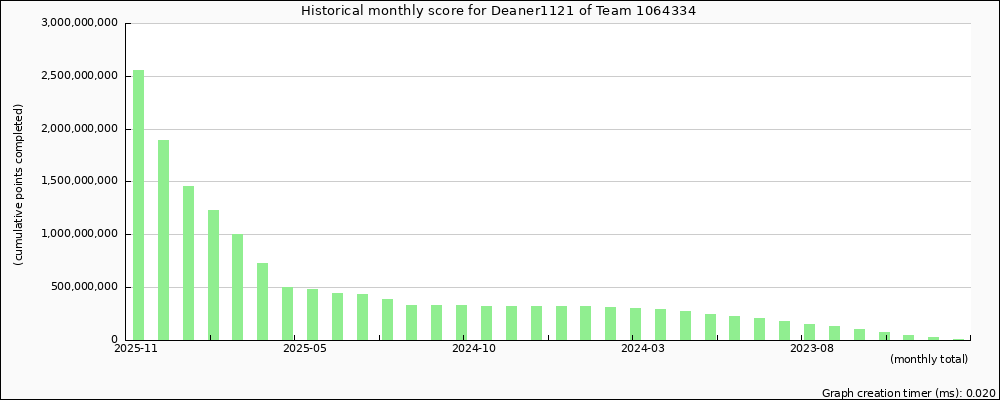This screenshot has width=1000, height=400.
Task: Select the vertical "cumulative points completed" axis title
Action: point(19,184)
